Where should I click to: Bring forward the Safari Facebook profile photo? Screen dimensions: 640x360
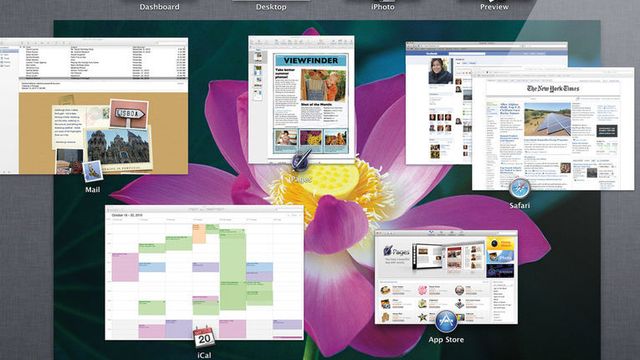pos(440,71)
